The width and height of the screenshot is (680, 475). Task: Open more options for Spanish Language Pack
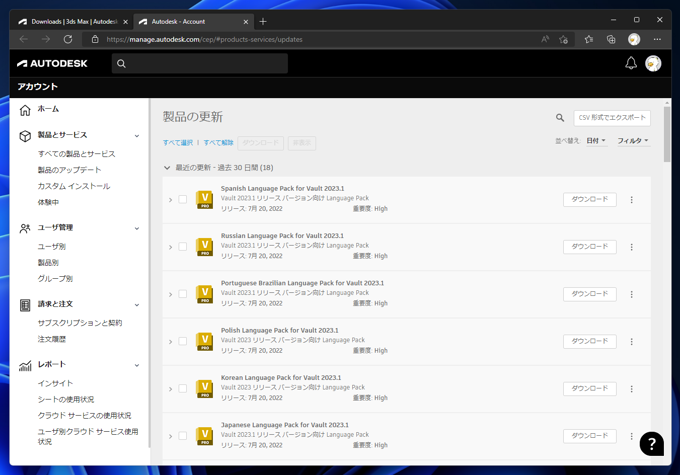click(631, 200)
